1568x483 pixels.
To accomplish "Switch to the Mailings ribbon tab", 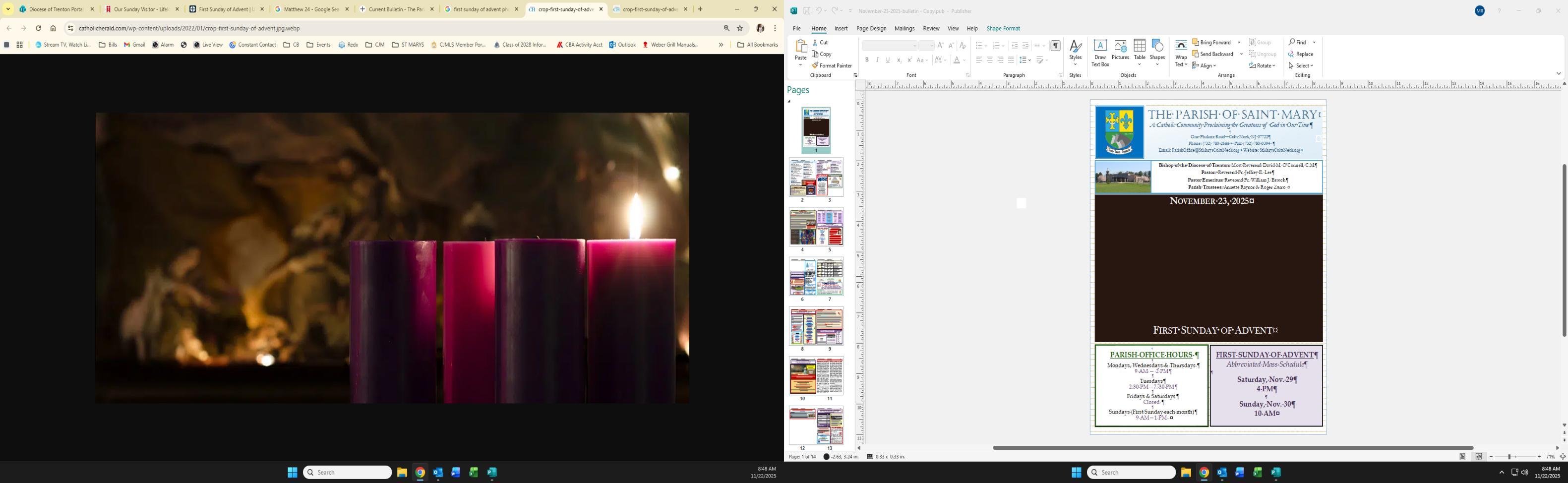I will pyautogui.click(x=905, y=29).
